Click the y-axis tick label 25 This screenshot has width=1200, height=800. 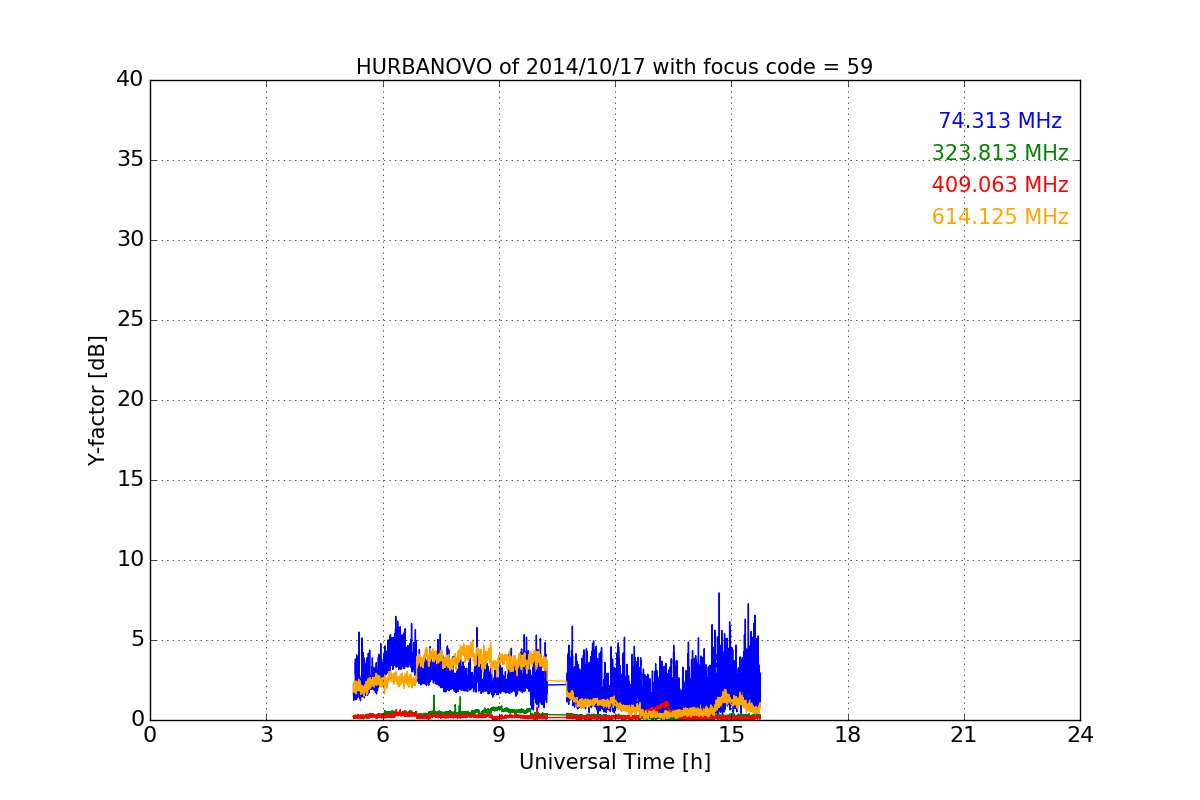(130, 320)
